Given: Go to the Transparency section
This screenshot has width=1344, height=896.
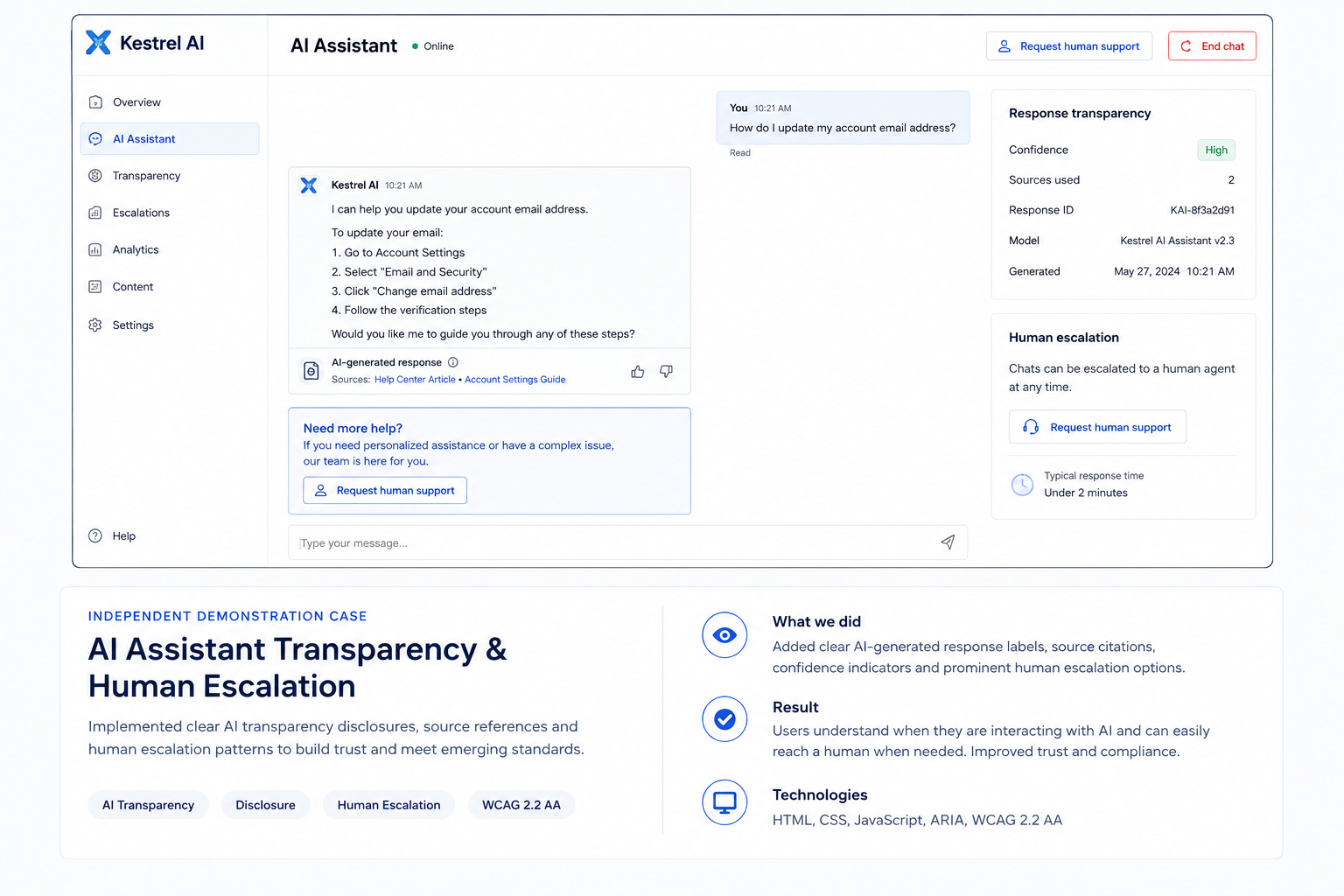Looking at the screenshot, I should pos(170,176).
